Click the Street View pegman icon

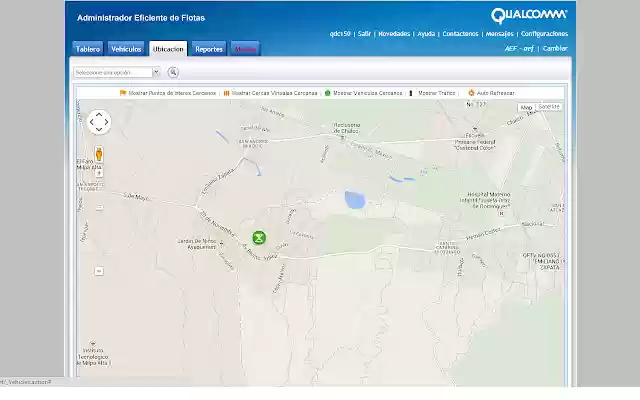click(99, 154)
